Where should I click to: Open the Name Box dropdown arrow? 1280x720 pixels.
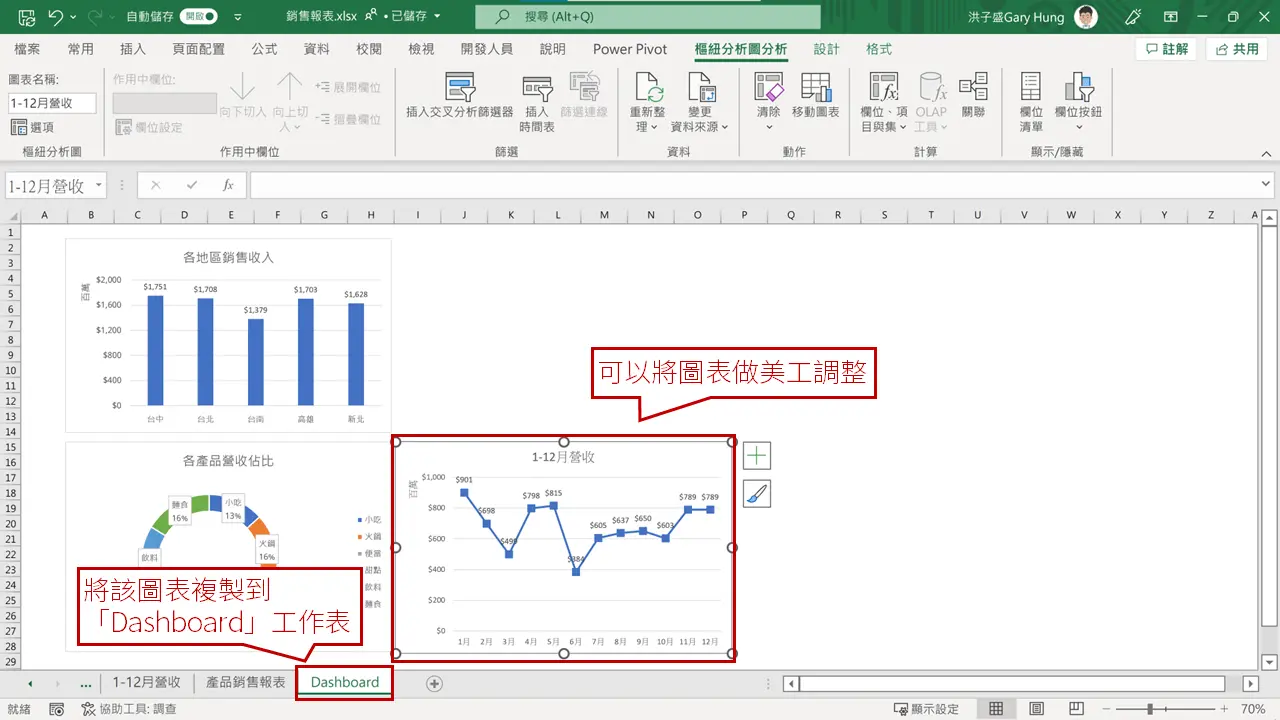click(x=98, y=185)
